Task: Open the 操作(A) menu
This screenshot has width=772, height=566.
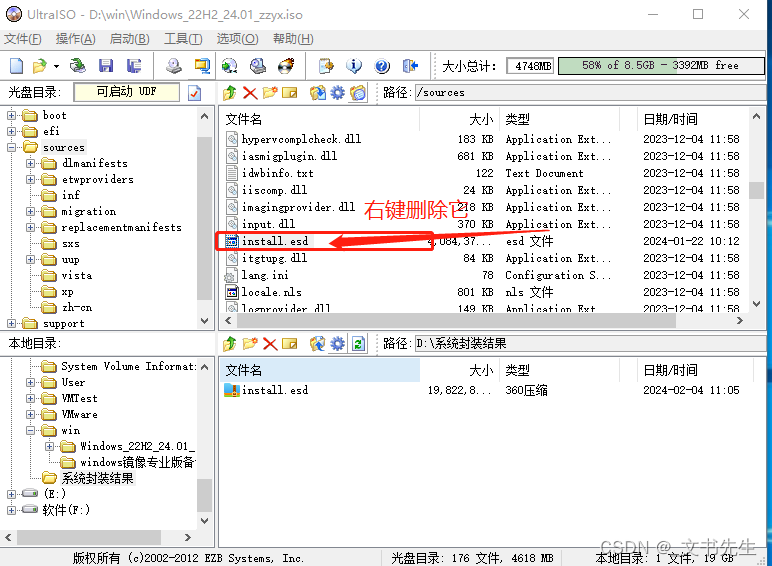Action: click(x=75, y=39)
